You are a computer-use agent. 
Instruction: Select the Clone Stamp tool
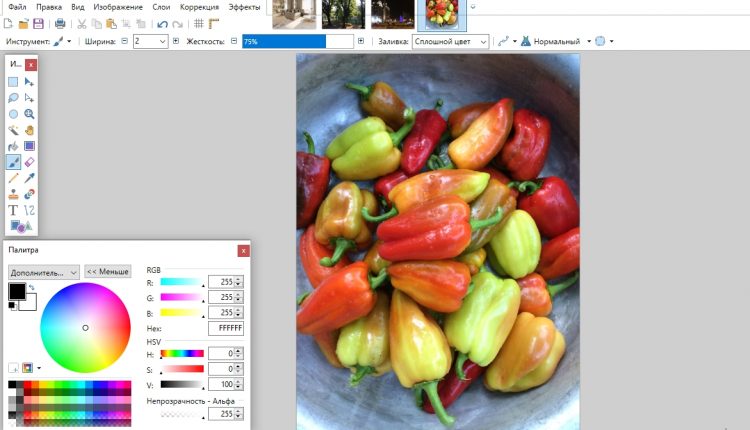pyautogui.click(x=13, y=194)
